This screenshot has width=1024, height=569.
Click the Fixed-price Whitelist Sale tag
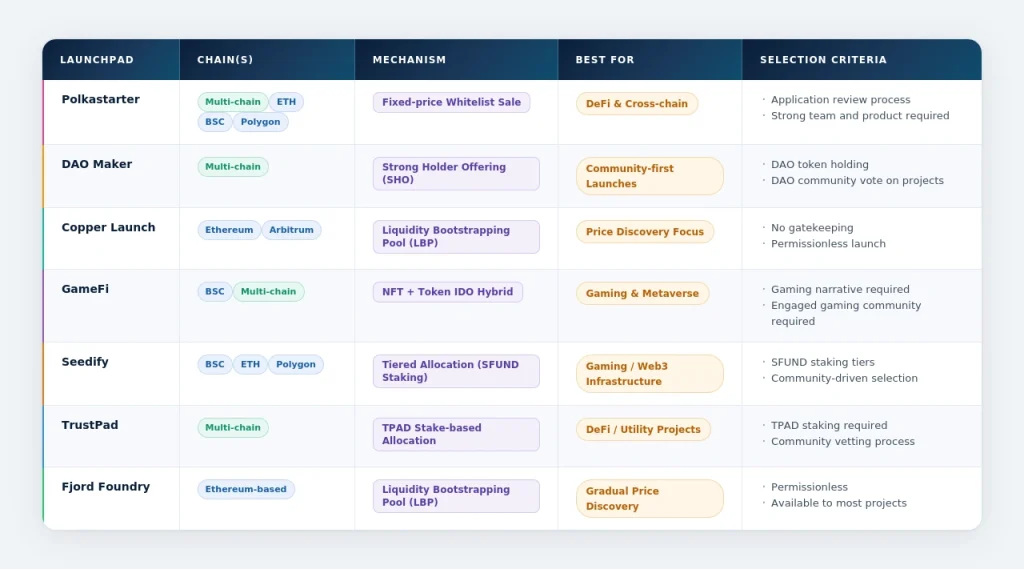pyautogui.click(x=451, y=103)
